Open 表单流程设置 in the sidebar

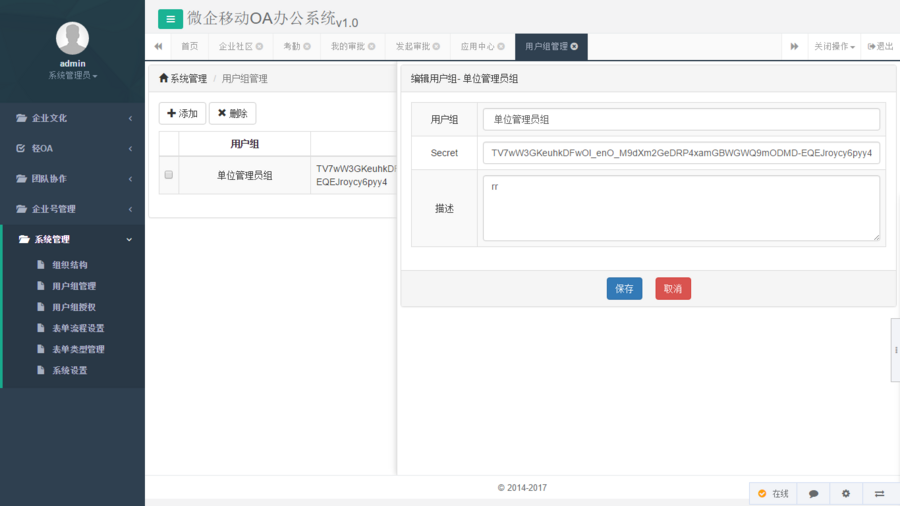click(x=78, y=328)
